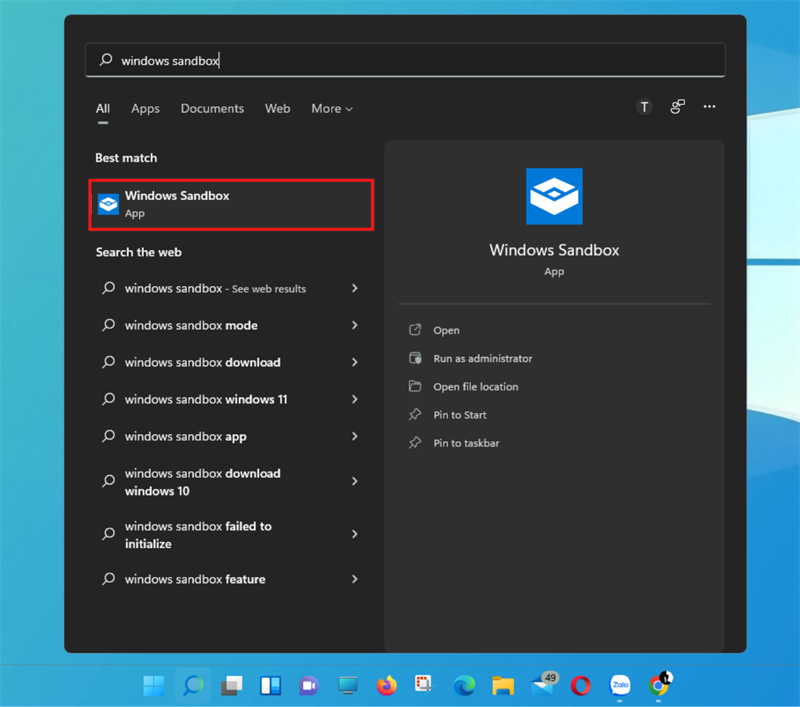
Task: Launch the Chat camera icon in taskbar
Action: (309, 686)
